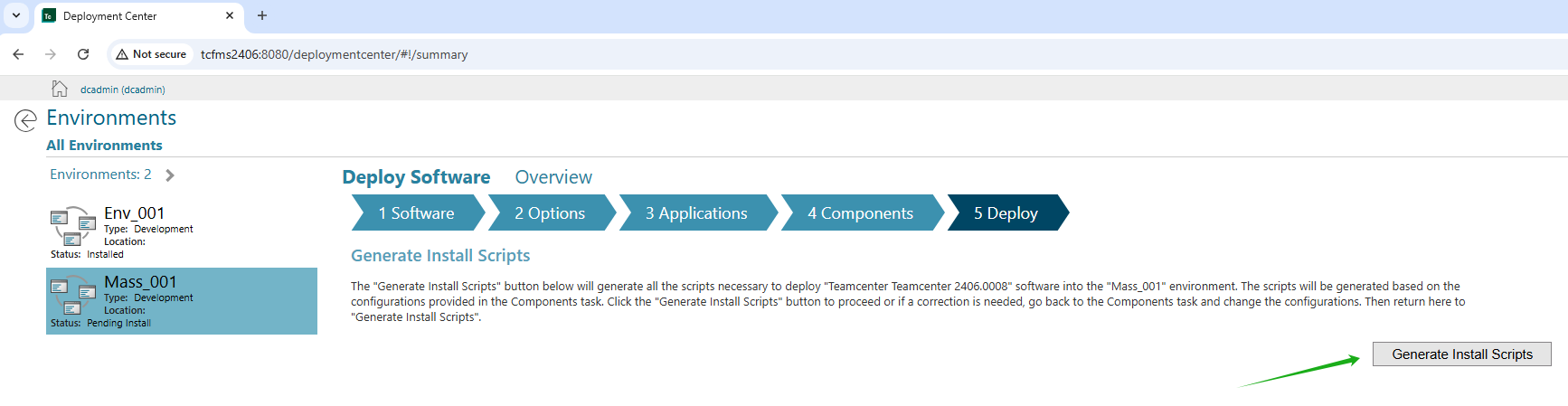Go to step 3 Applications
The image size is (1568, 406).
(x=697, y=213)
